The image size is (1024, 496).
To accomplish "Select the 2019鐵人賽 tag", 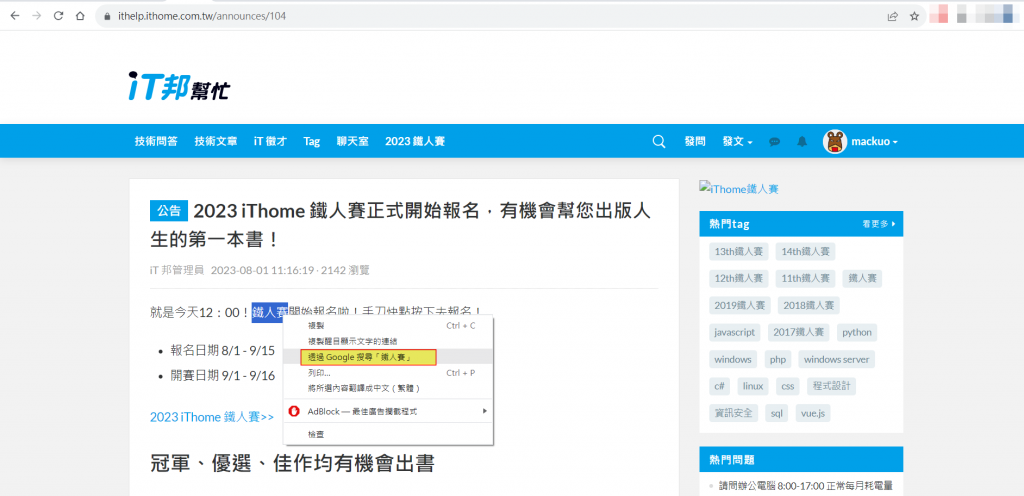I will 740,305.
